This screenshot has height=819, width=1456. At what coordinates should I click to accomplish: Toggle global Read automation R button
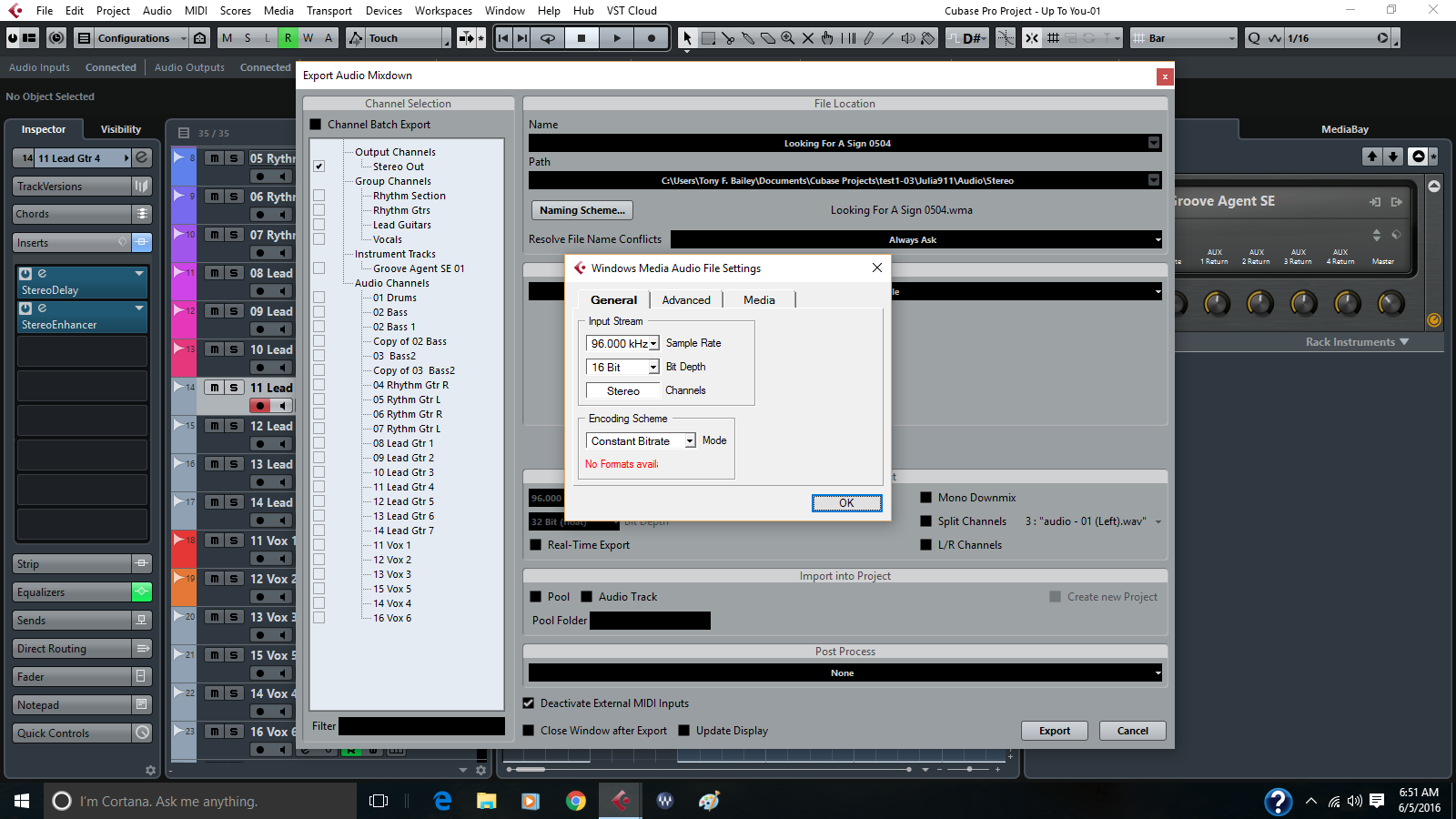coord(288,38)
